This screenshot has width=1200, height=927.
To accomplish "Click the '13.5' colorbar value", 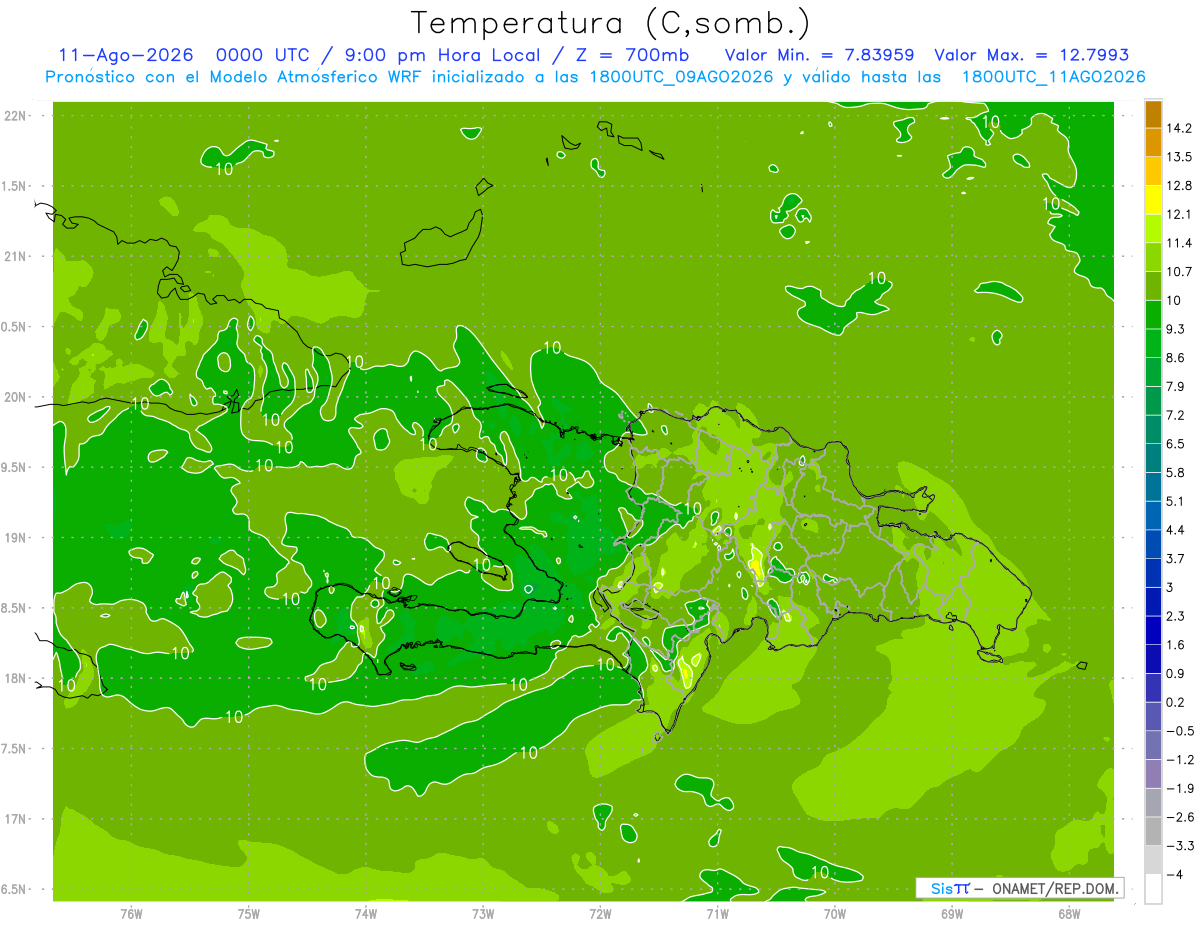I will 1180,157.
